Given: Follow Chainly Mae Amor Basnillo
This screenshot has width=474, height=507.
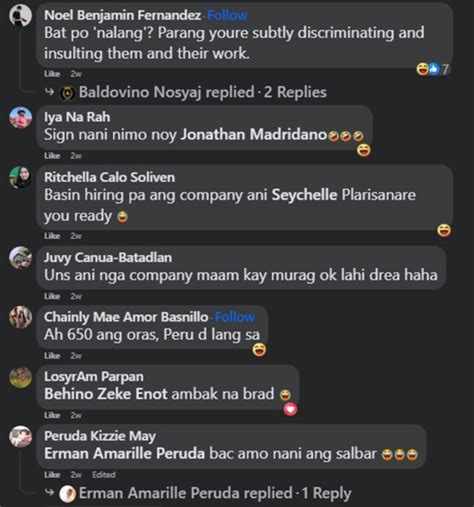Looking at the screenshot, I should pos(235,317).
